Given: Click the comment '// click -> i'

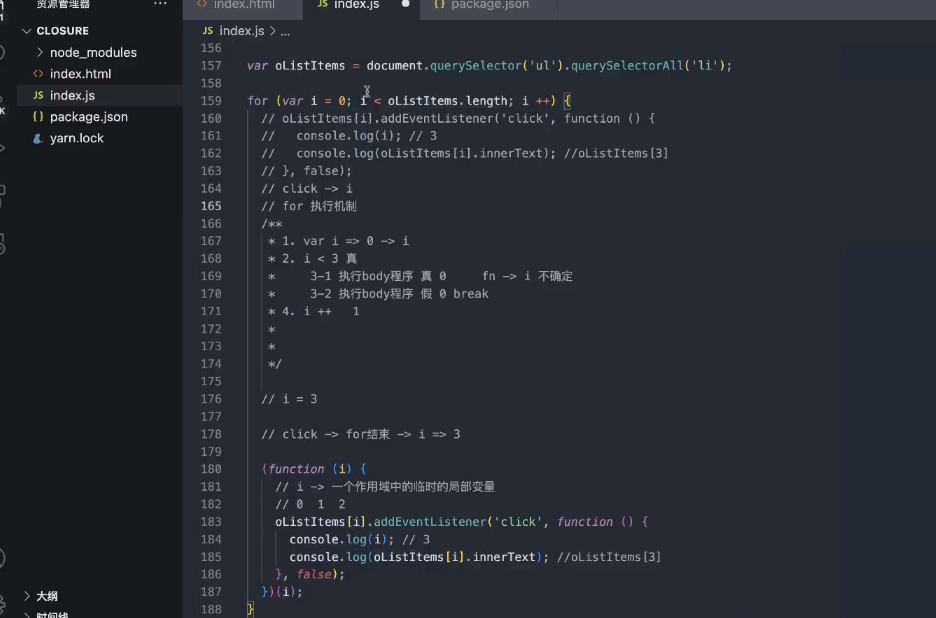Looking at the screenshot, I should click(x=307, y=189).
